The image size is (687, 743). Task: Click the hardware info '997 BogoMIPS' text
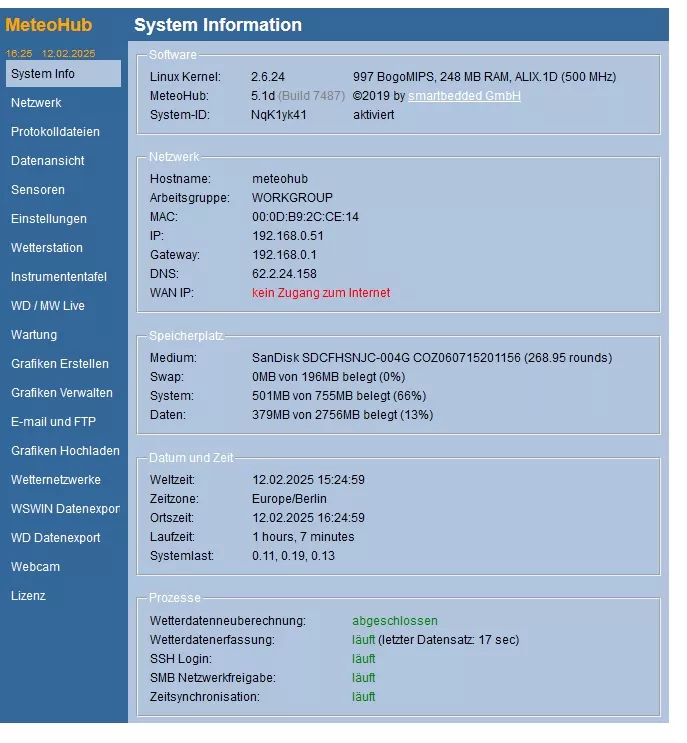[x=484, y=77]
